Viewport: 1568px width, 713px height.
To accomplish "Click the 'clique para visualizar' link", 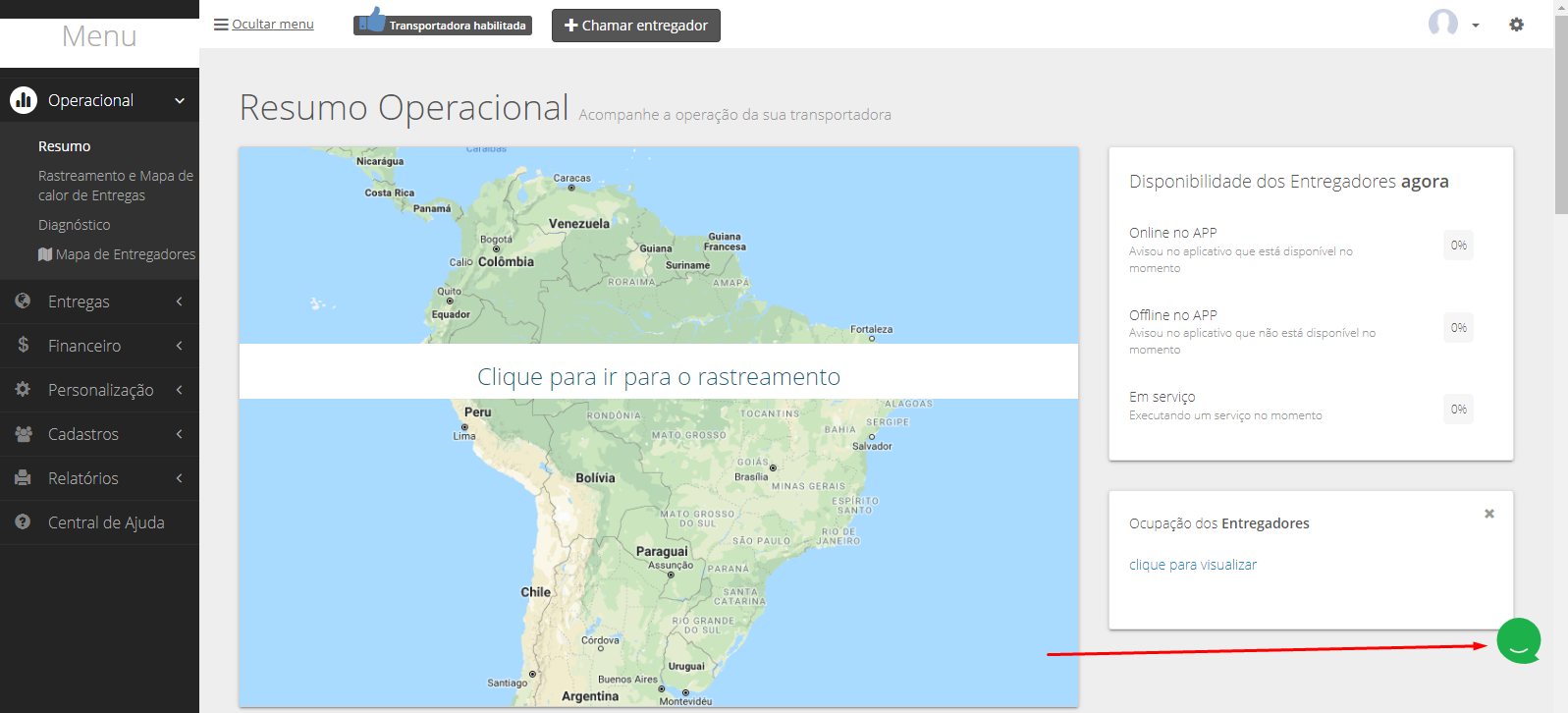I will (1193, 565).
